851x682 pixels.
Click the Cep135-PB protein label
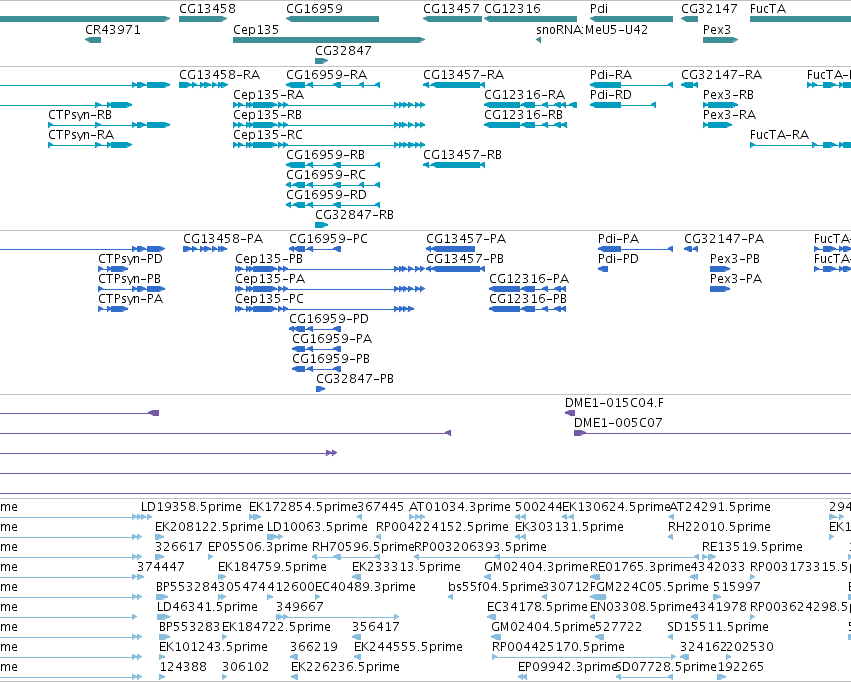coord(269,259)
